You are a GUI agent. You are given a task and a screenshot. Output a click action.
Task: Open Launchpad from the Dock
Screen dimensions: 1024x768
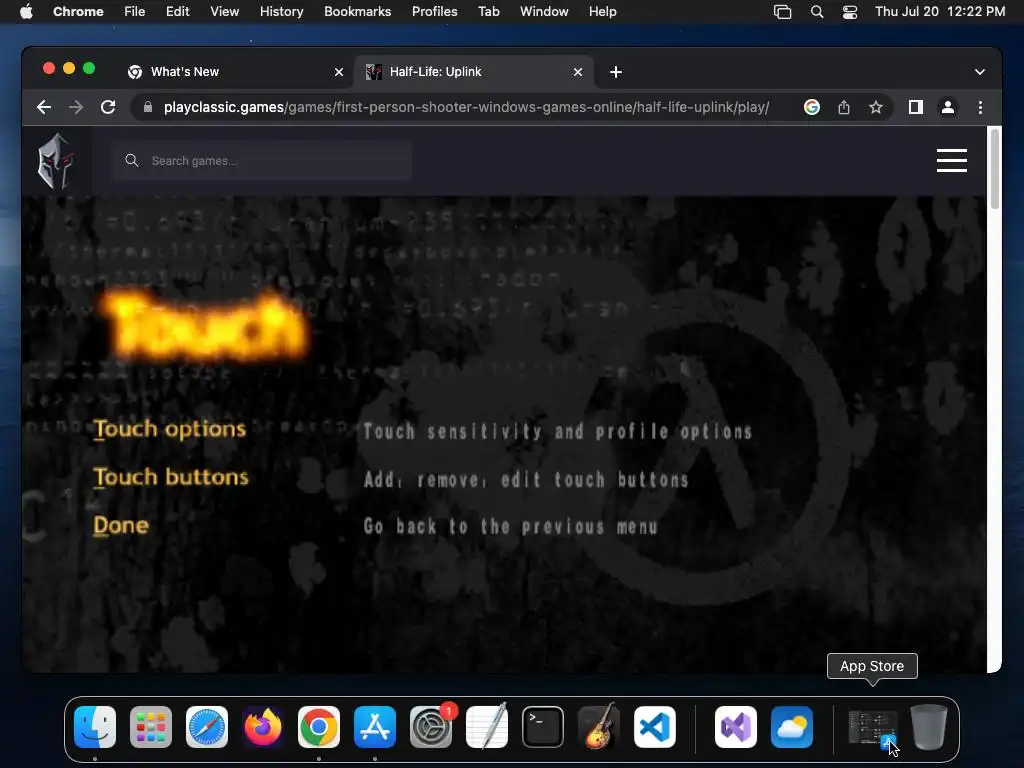pos(151,727)
